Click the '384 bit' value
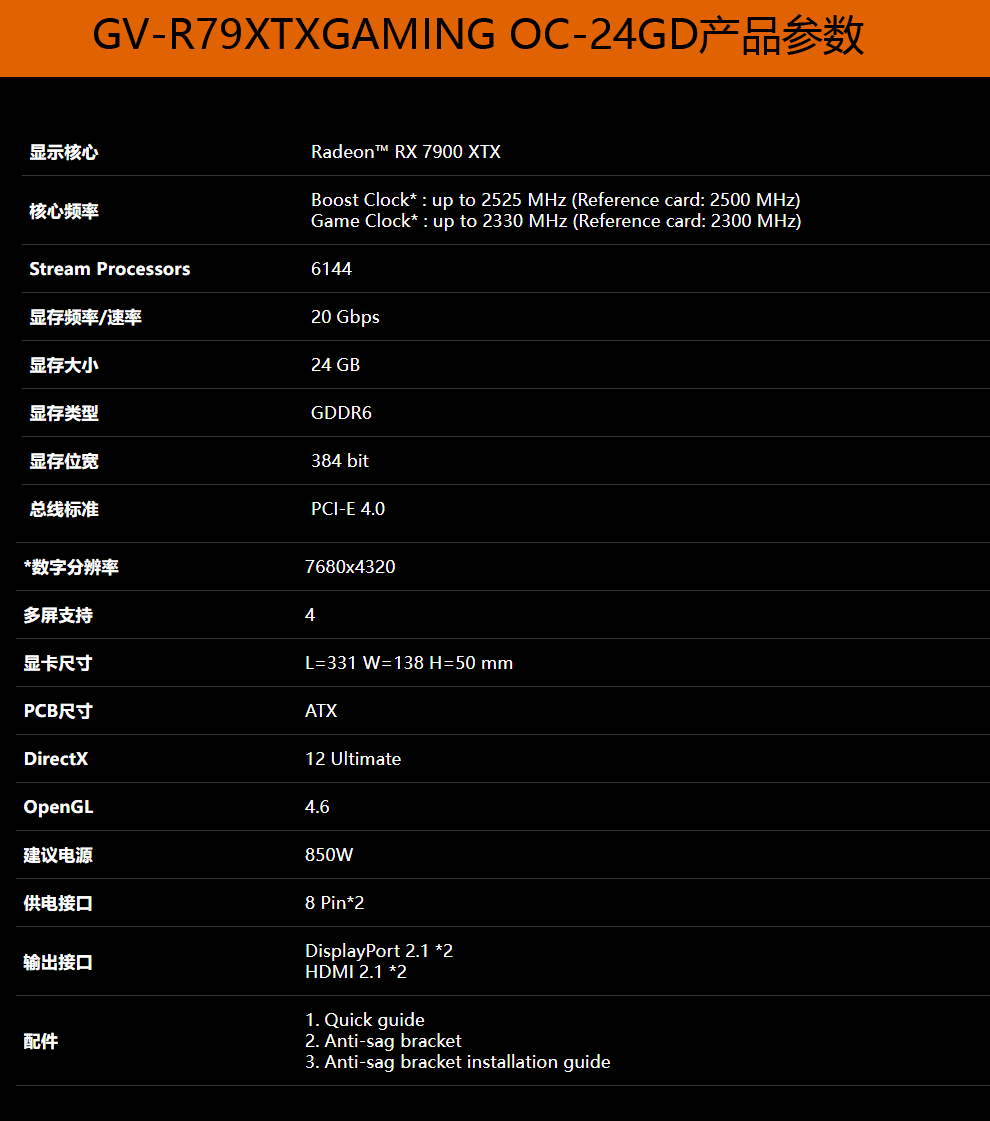 [340, 460]
